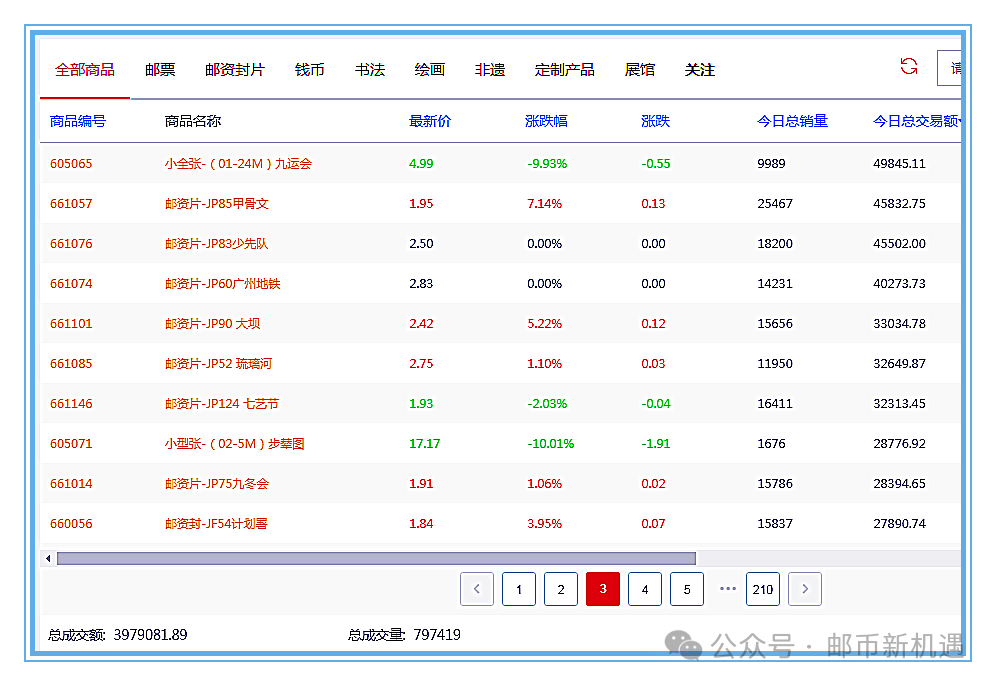This screenshot has height=686, width=996.
Task: Open the 关注 tab
Action: [x=700, y=70]
